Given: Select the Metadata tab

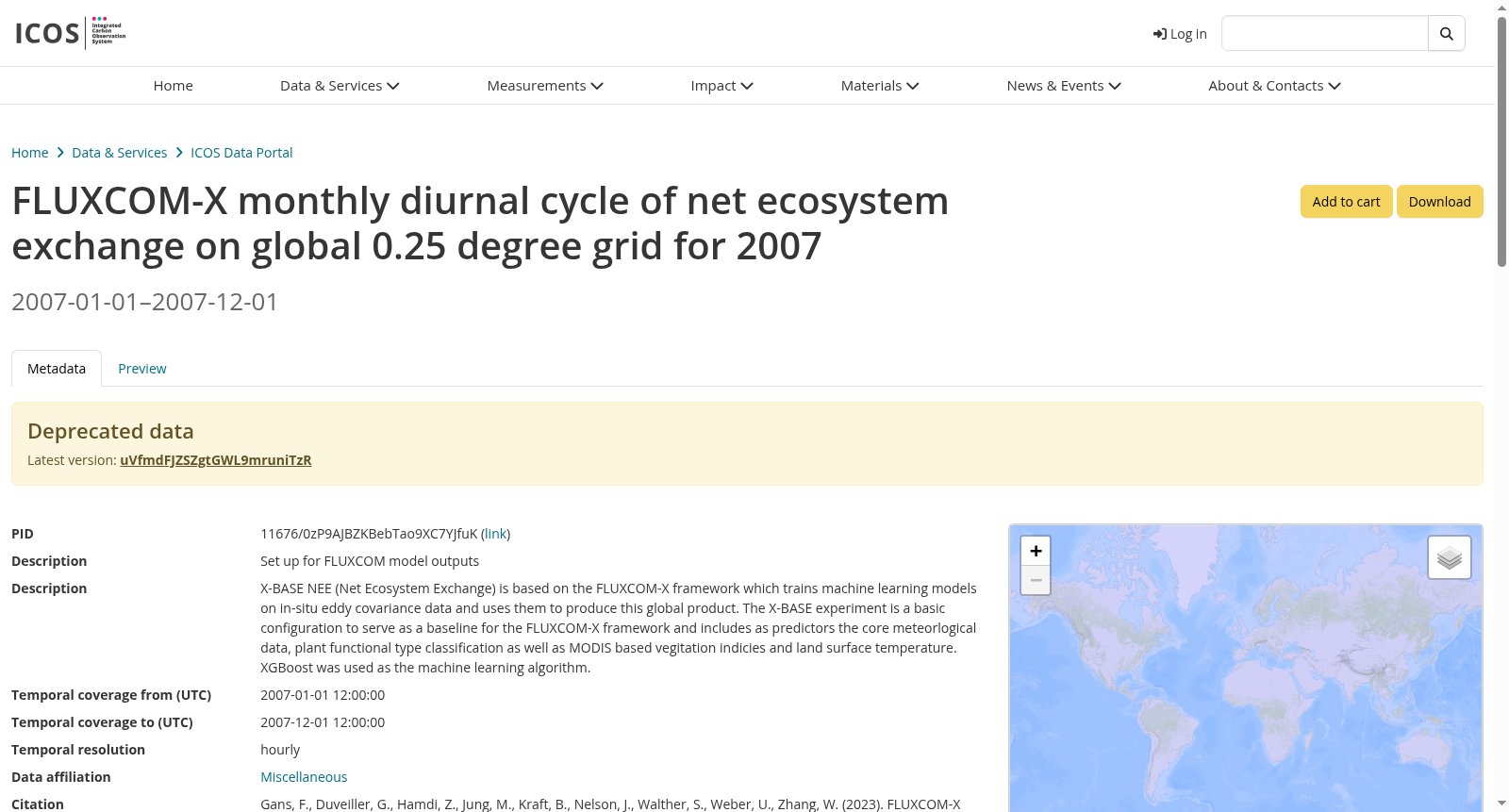Looking at the screenshot, I should 57,369.
